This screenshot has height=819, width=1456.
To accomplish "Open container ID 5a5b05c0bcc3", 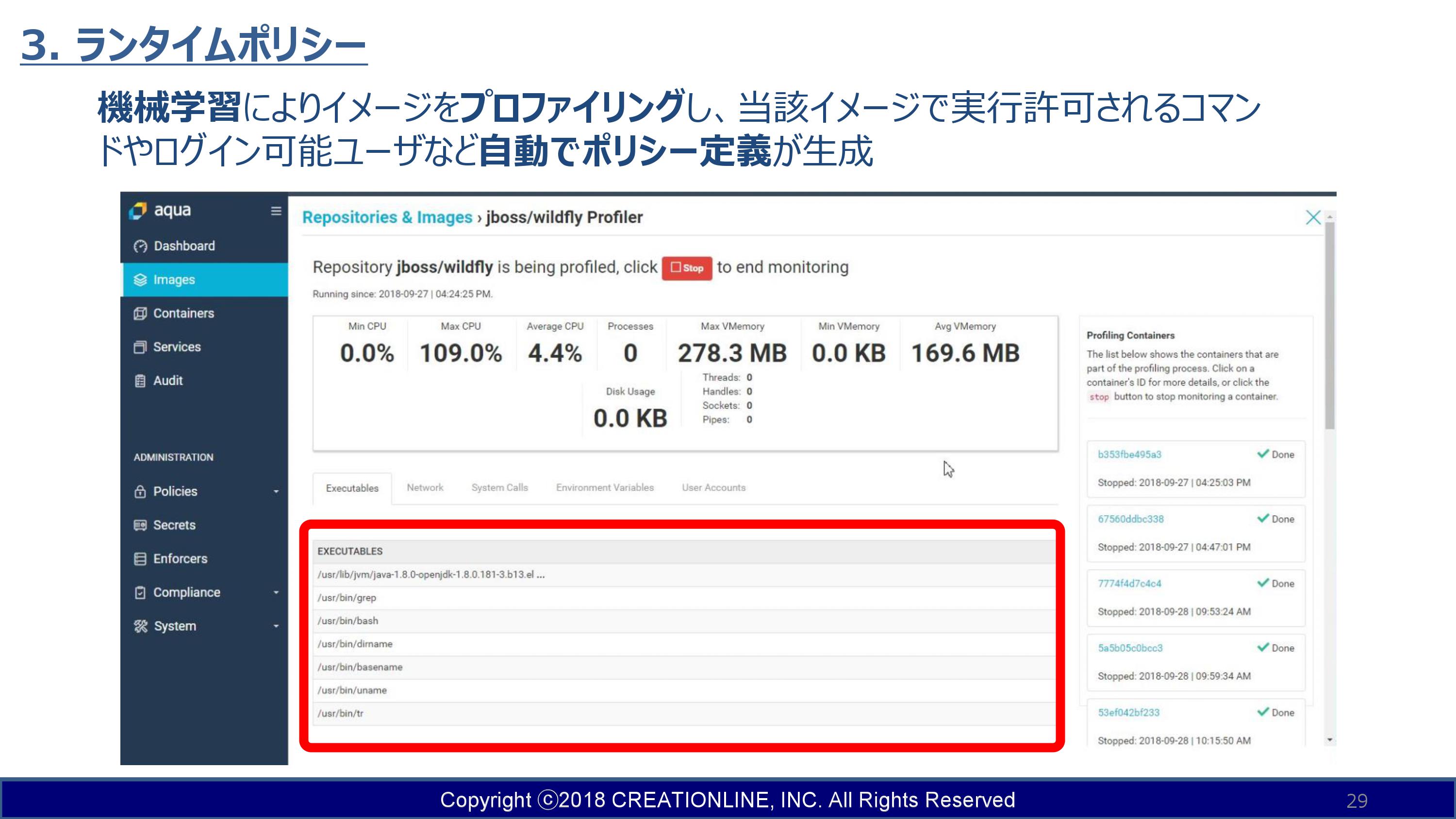I will (x=1130, y=648).
